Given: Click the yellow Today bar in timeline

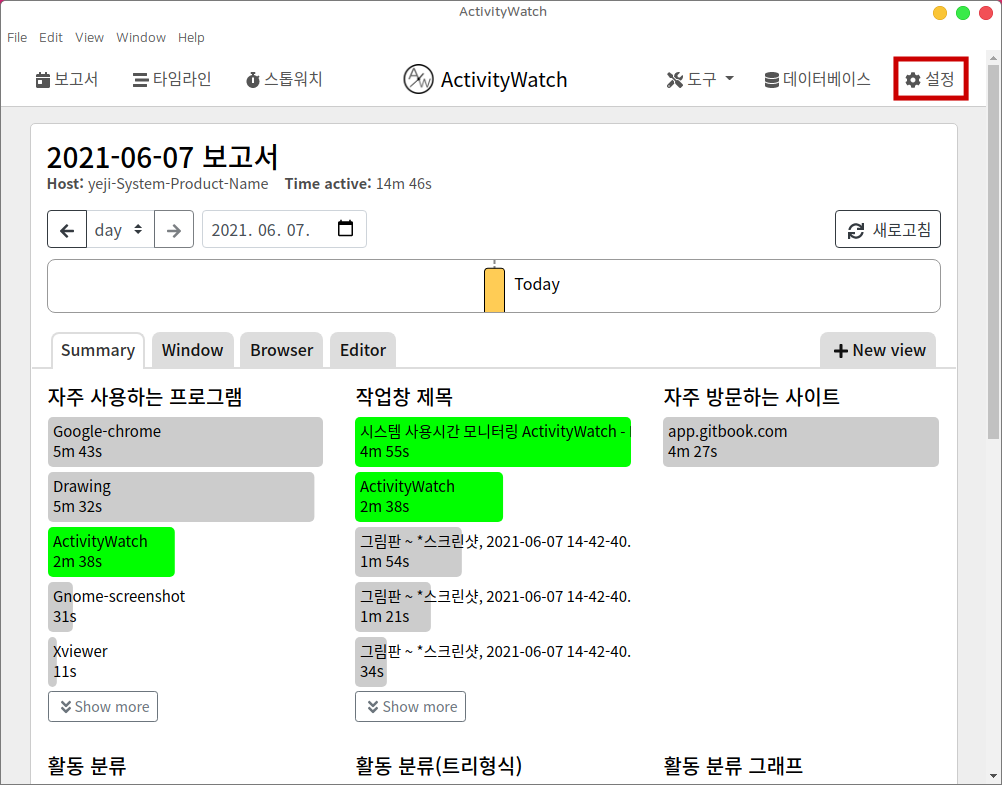Looking at the screenshot, I should (494, 290).
